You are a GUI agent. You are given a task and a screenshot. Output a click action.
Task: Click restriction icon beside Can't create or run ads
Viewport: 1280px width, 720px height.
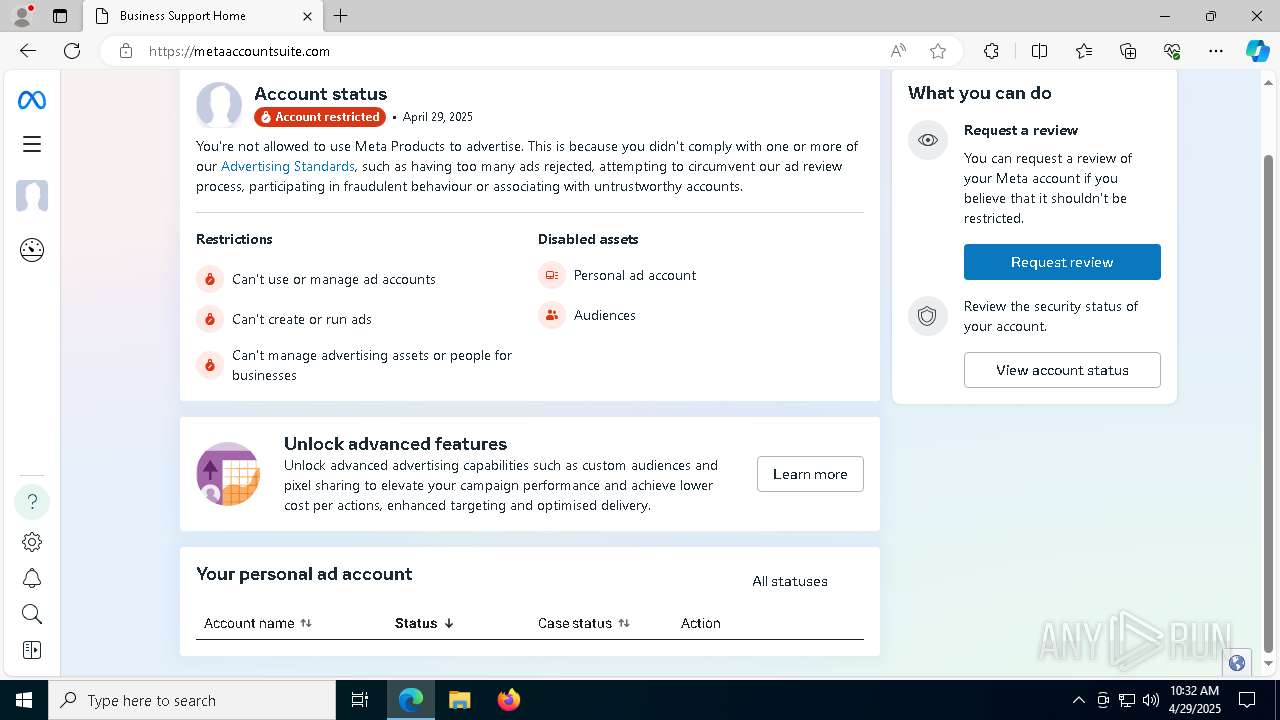[210, 319]
